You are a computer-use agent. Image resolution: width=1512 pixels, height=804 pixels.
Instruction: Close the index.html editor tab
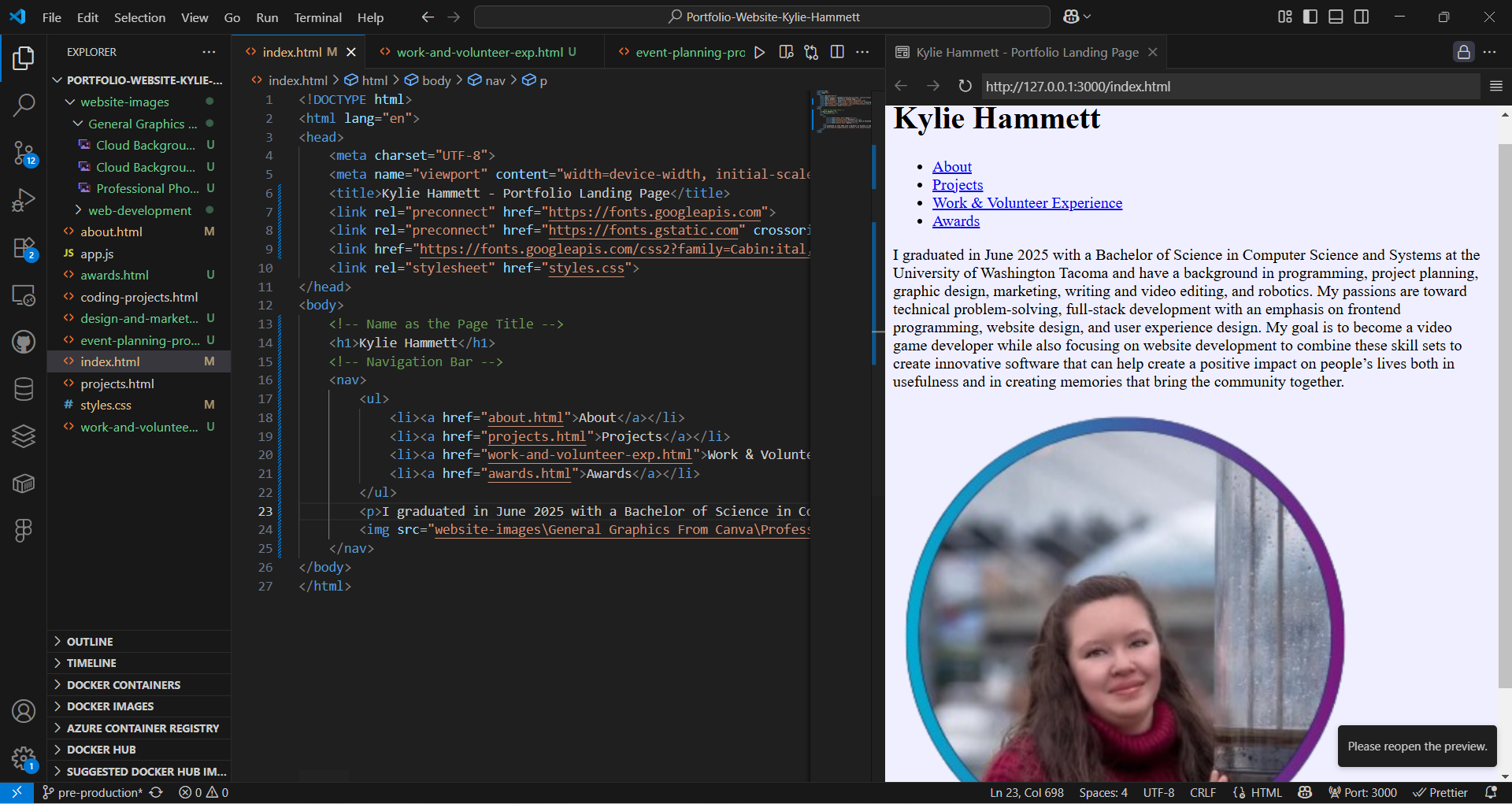(351, 52)
